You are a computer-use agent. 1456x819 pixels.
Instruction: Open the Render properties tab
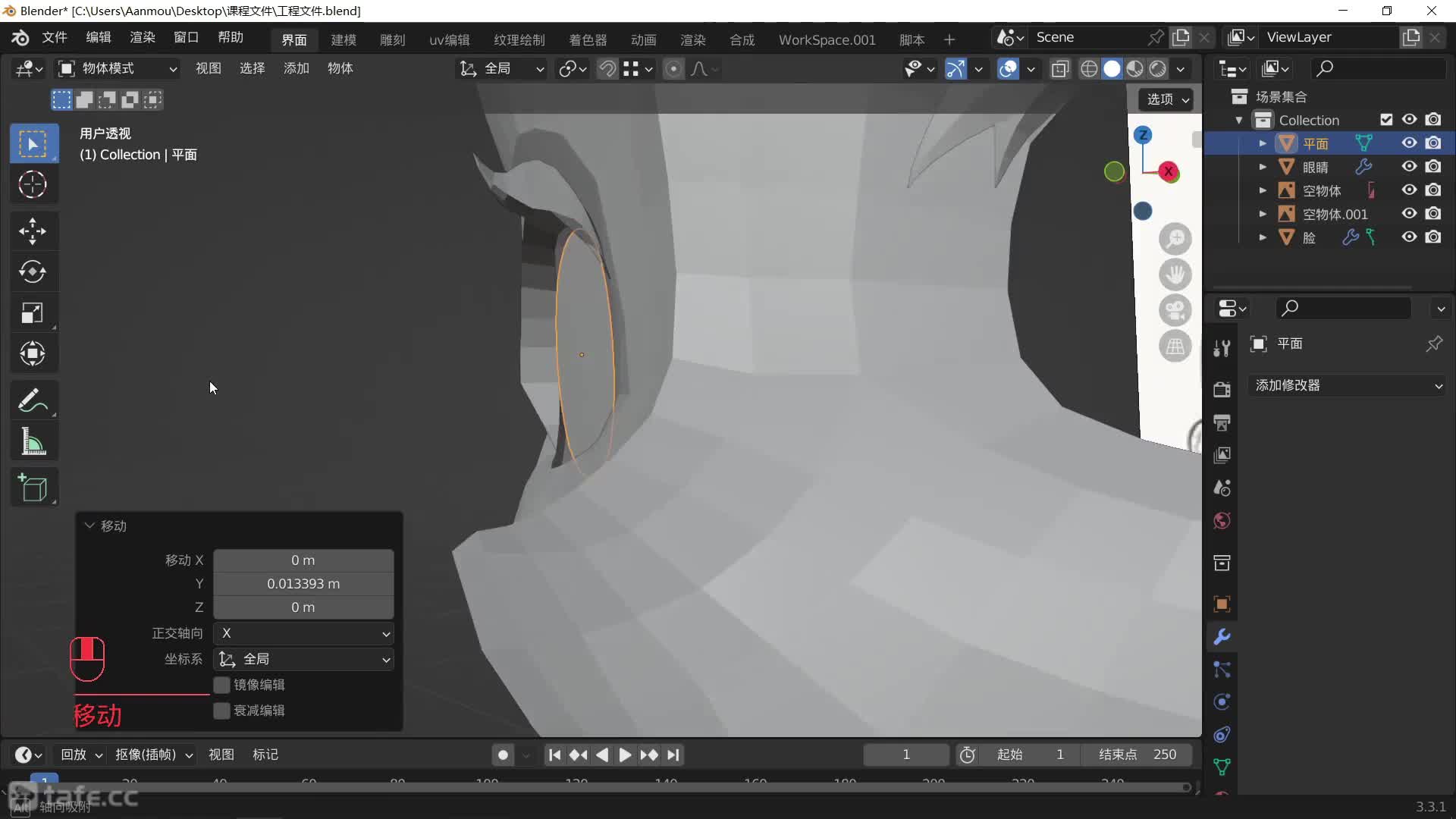(1222, 389)
